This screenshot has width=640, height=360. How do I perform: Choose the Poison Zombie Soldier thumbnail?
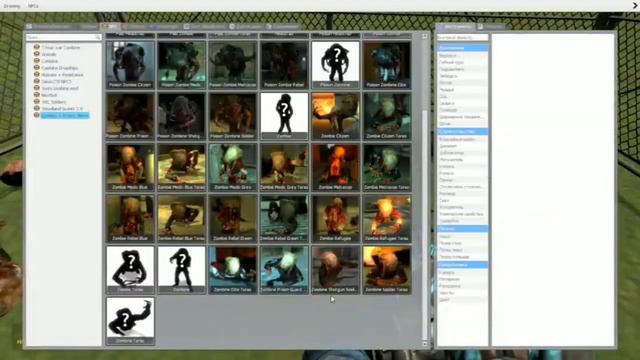[233, 116]
